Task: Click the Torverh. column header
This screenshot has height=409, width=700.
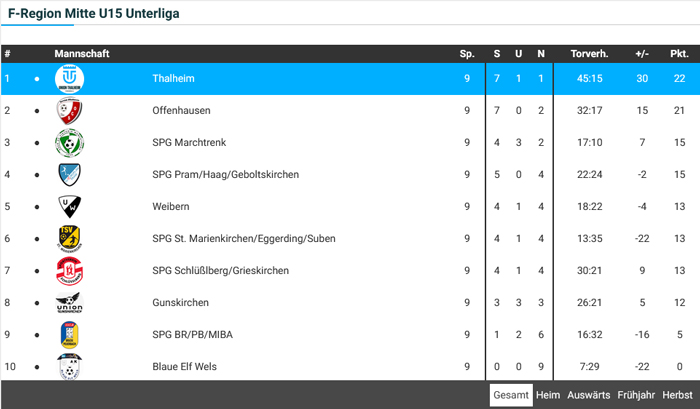Action: [589, 53]
